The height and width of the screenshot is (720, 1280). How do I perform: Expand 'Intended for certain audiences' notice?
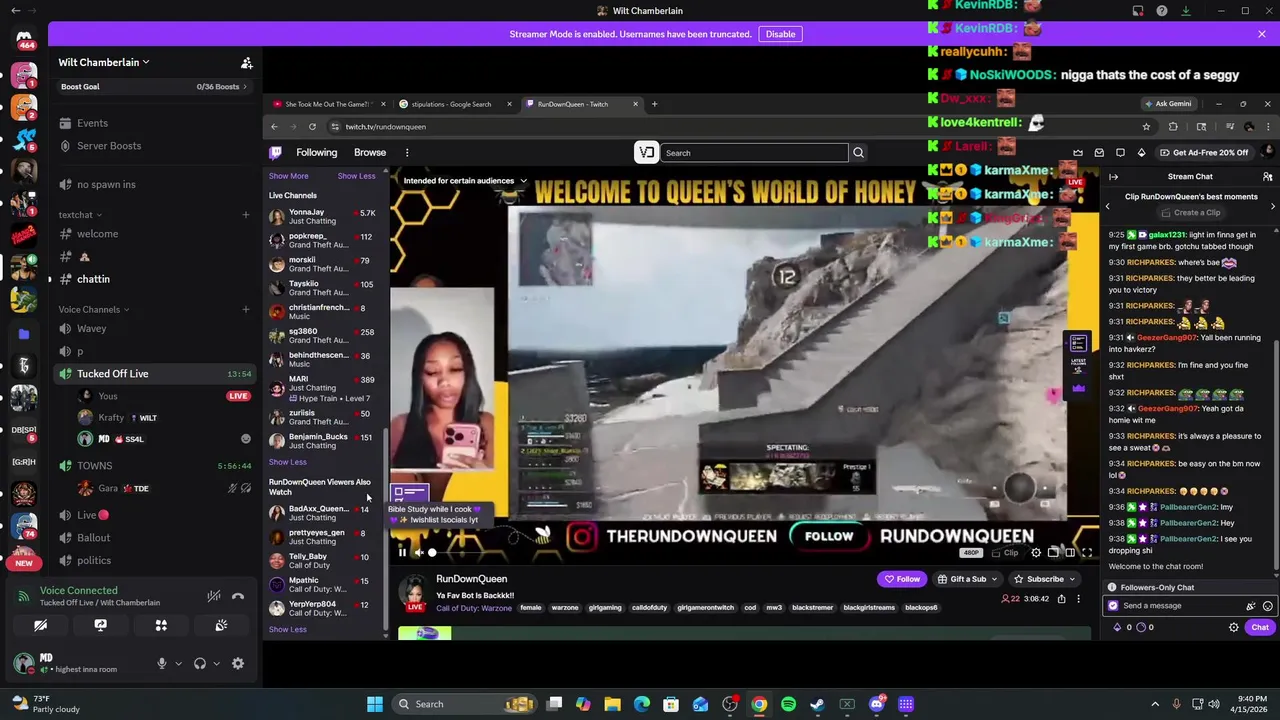coord(464,181)
